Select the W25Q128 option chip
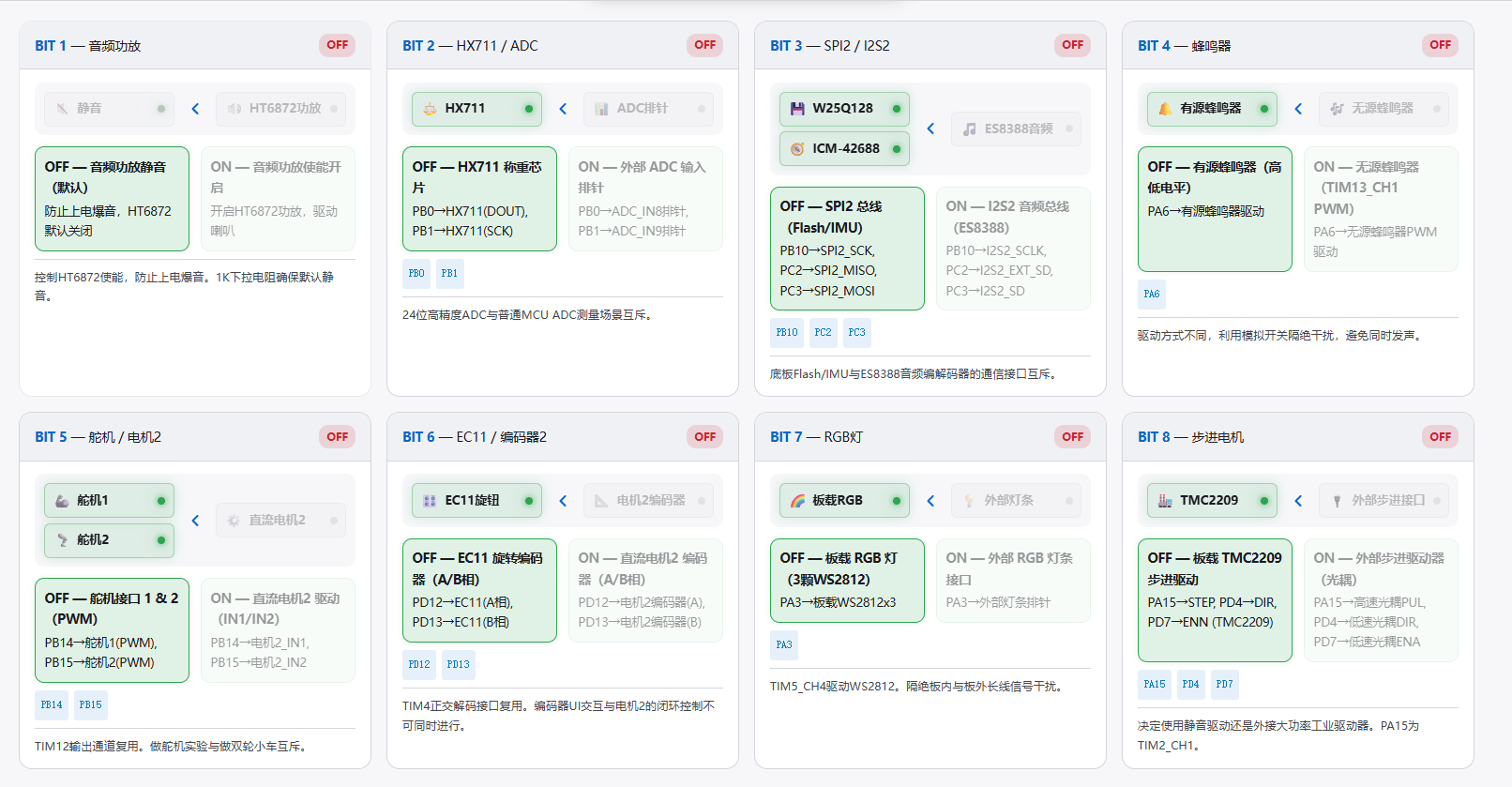Screen dimensions: 1512x787 pyautogui.click(x=844, y=109)
